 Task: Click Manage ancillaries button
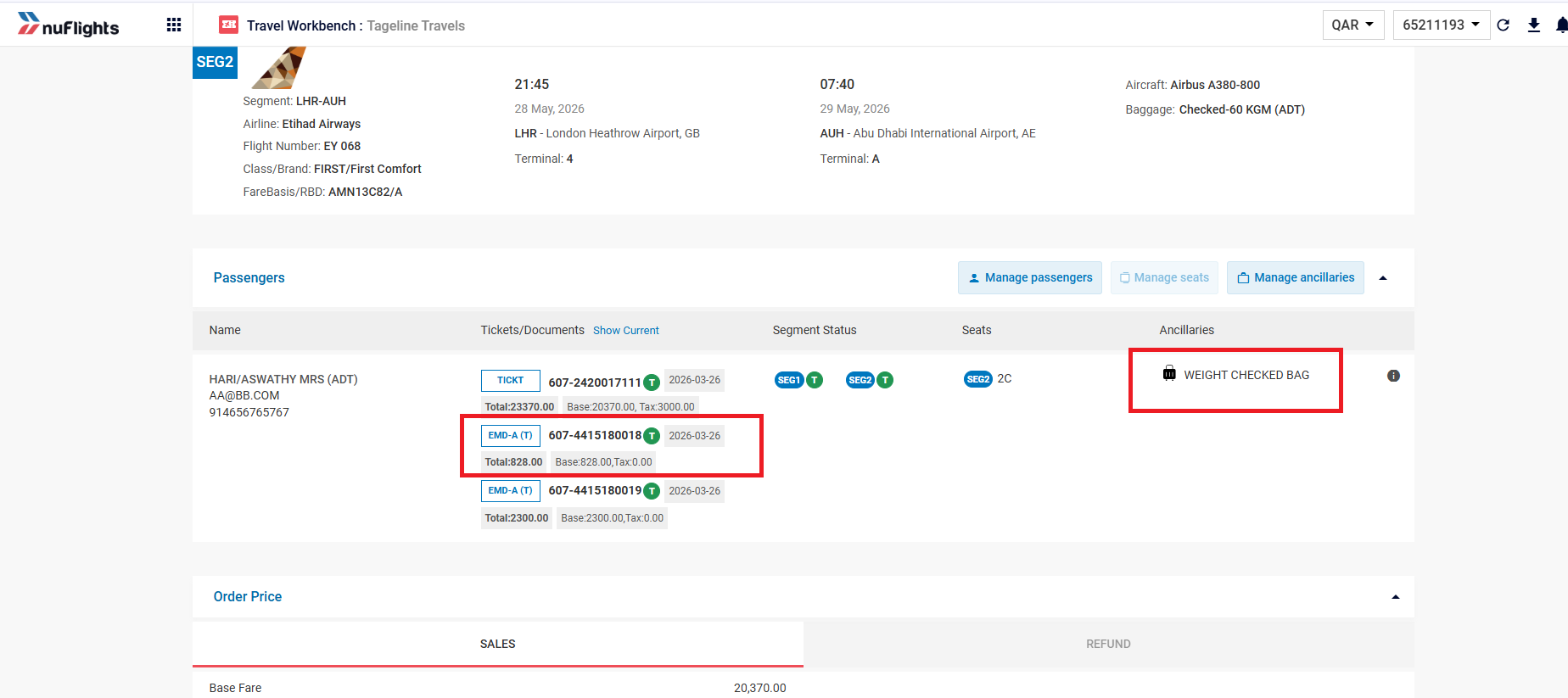click(1296, 277)
